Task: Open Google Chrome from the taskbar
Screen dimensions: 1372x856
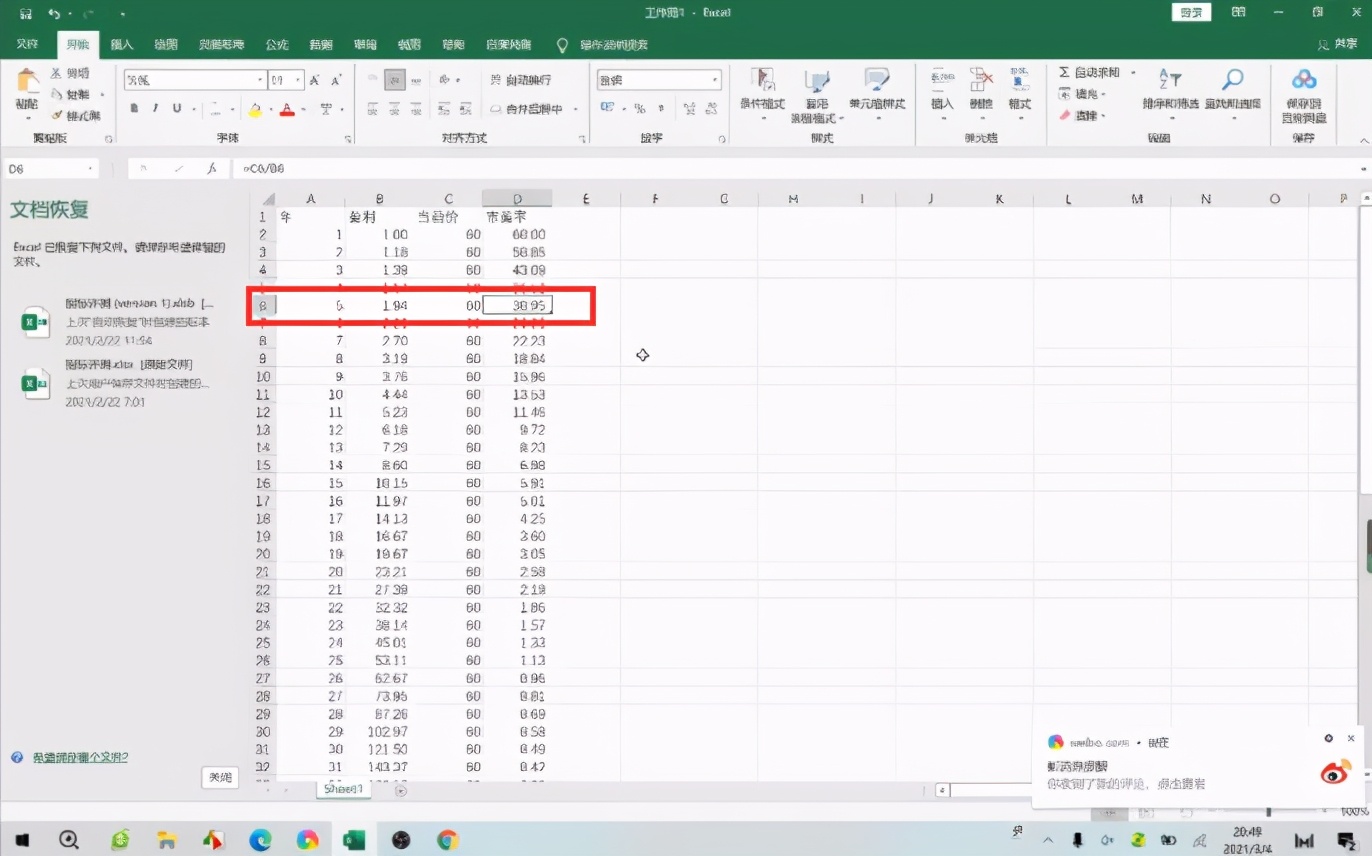Action: [x=447, y=840]
